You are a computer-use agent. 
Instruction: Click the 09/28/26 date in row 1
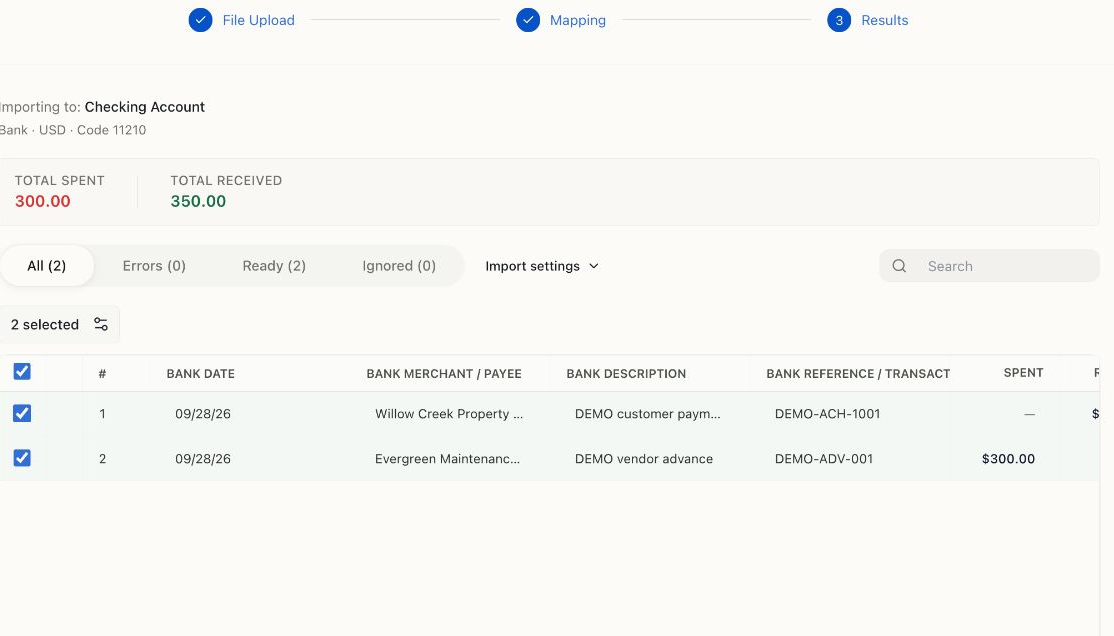(203, 414)
